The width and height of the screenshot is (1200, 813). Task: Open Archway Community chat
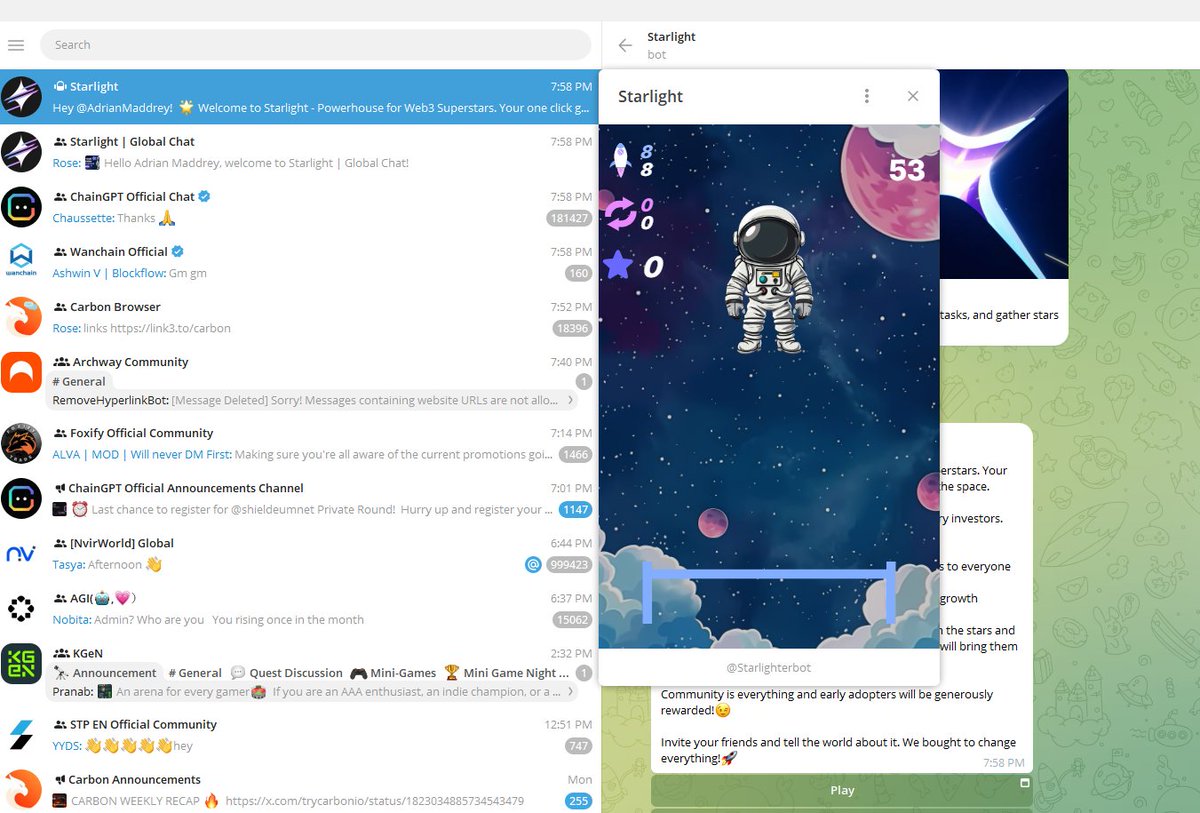[x=300, y=381]
